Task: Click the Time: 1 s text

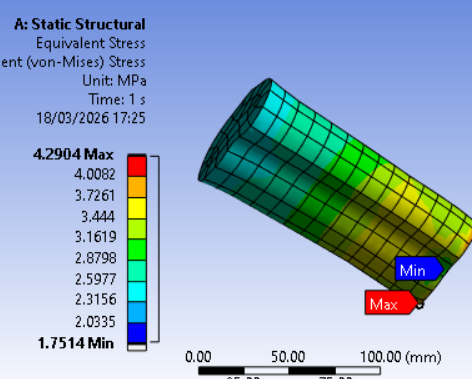Action: [117, 99]
